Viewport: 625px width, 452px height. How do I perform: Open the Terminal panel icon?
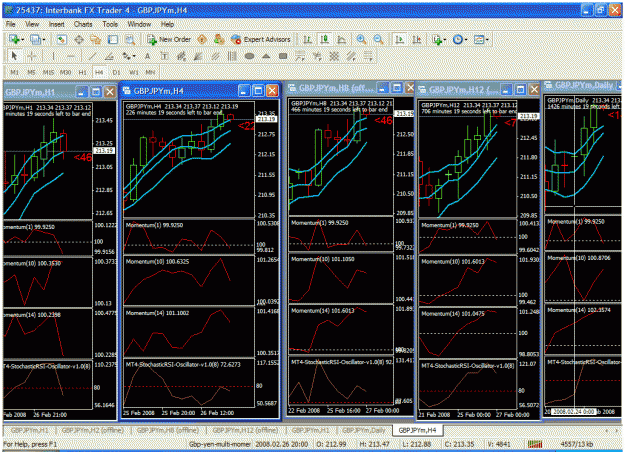[113, 39]
